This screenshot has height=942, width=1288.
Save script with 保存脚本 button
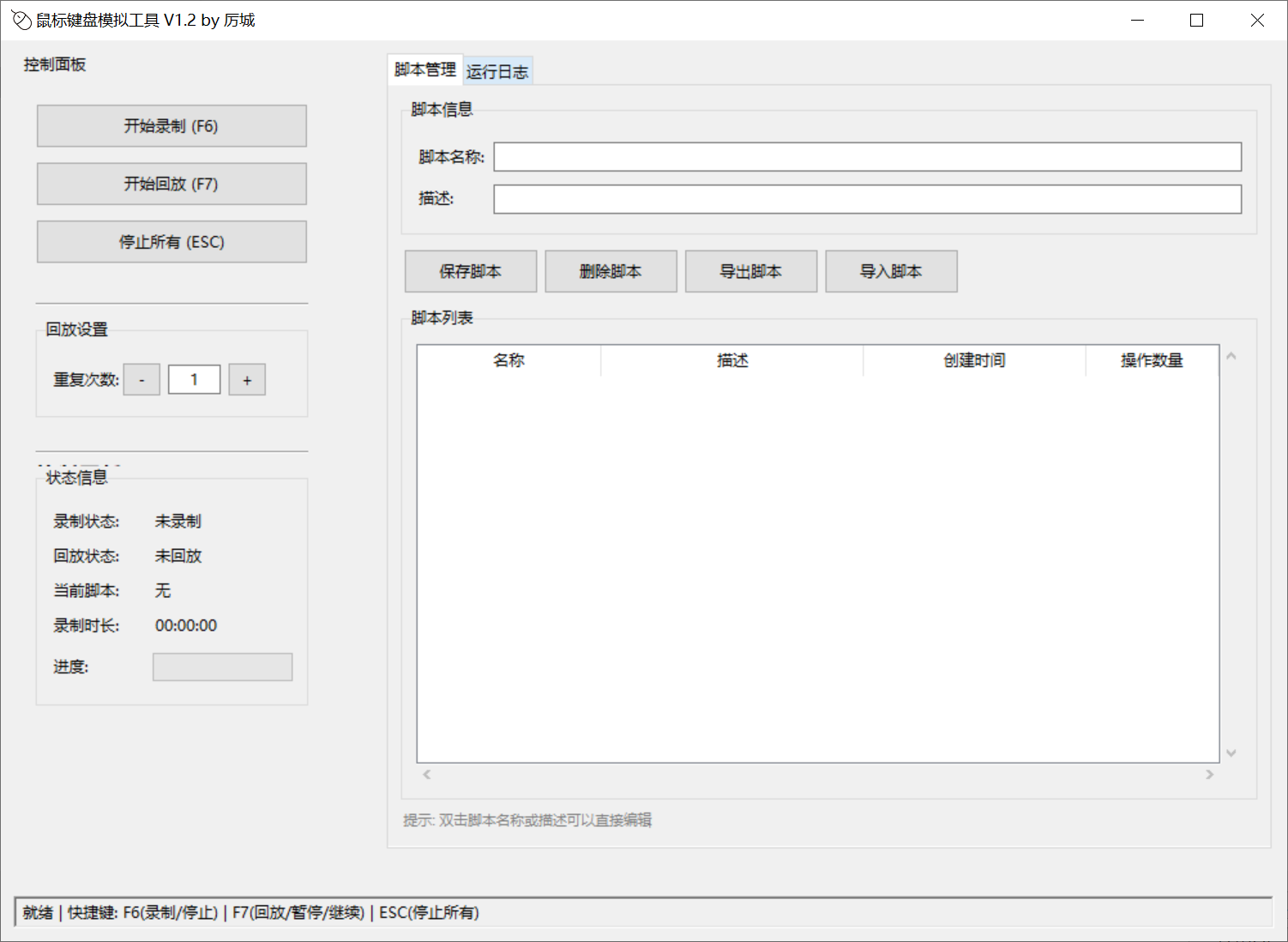click(471, 272)
